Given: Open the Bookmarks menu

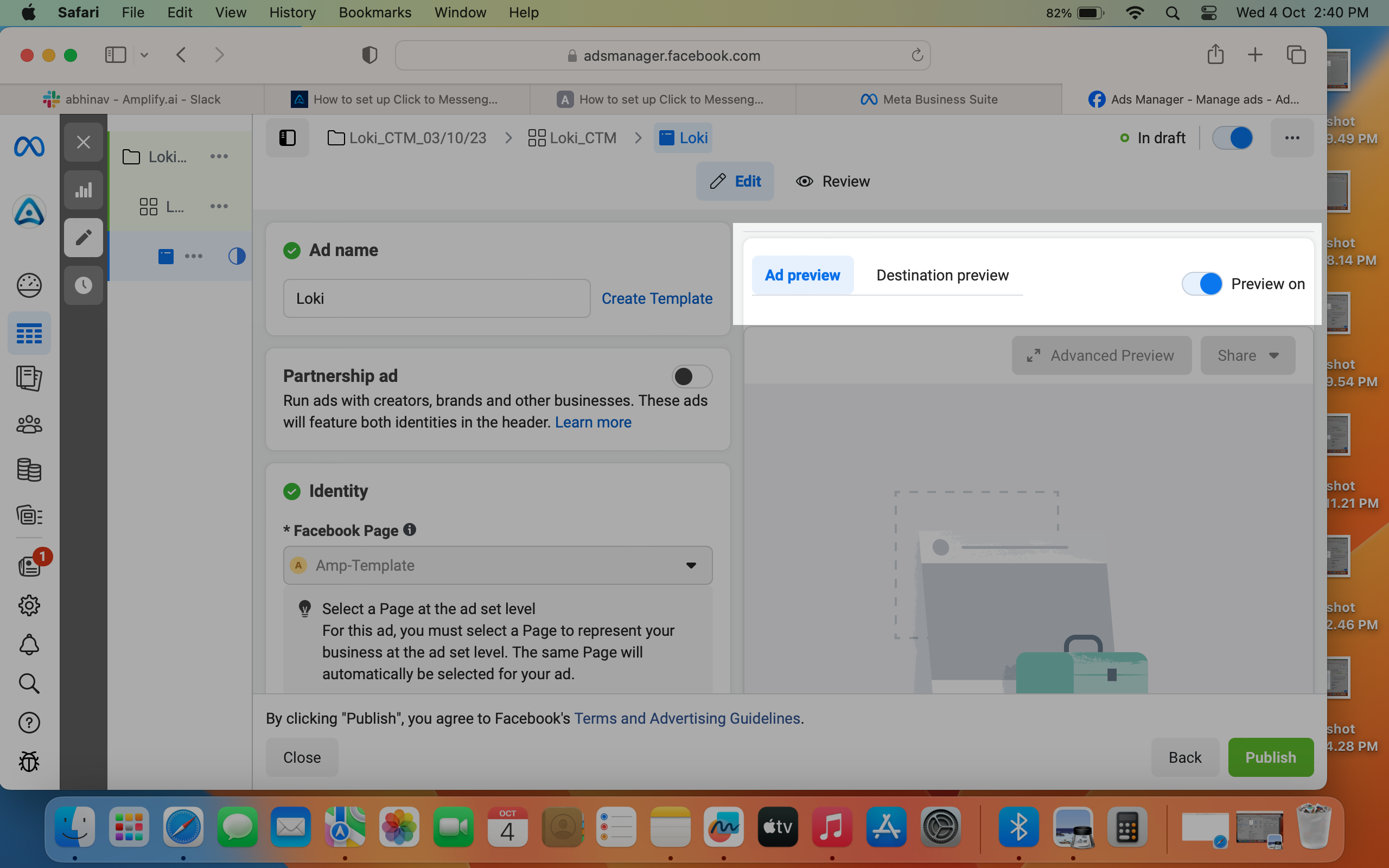Looking at the screenshot, I should pyautogui.click(x=375, y=12).
